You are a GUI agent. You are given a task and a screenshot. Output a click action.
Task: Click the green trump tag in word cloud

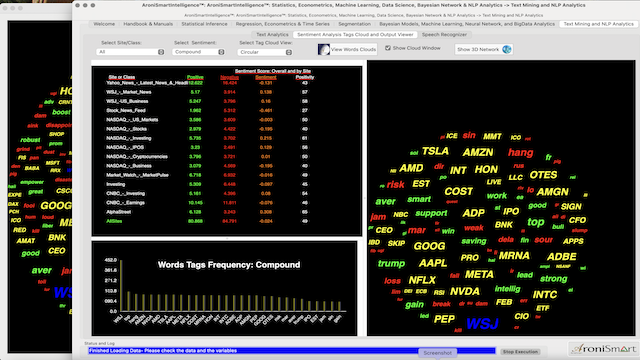(x=391, y=264)
